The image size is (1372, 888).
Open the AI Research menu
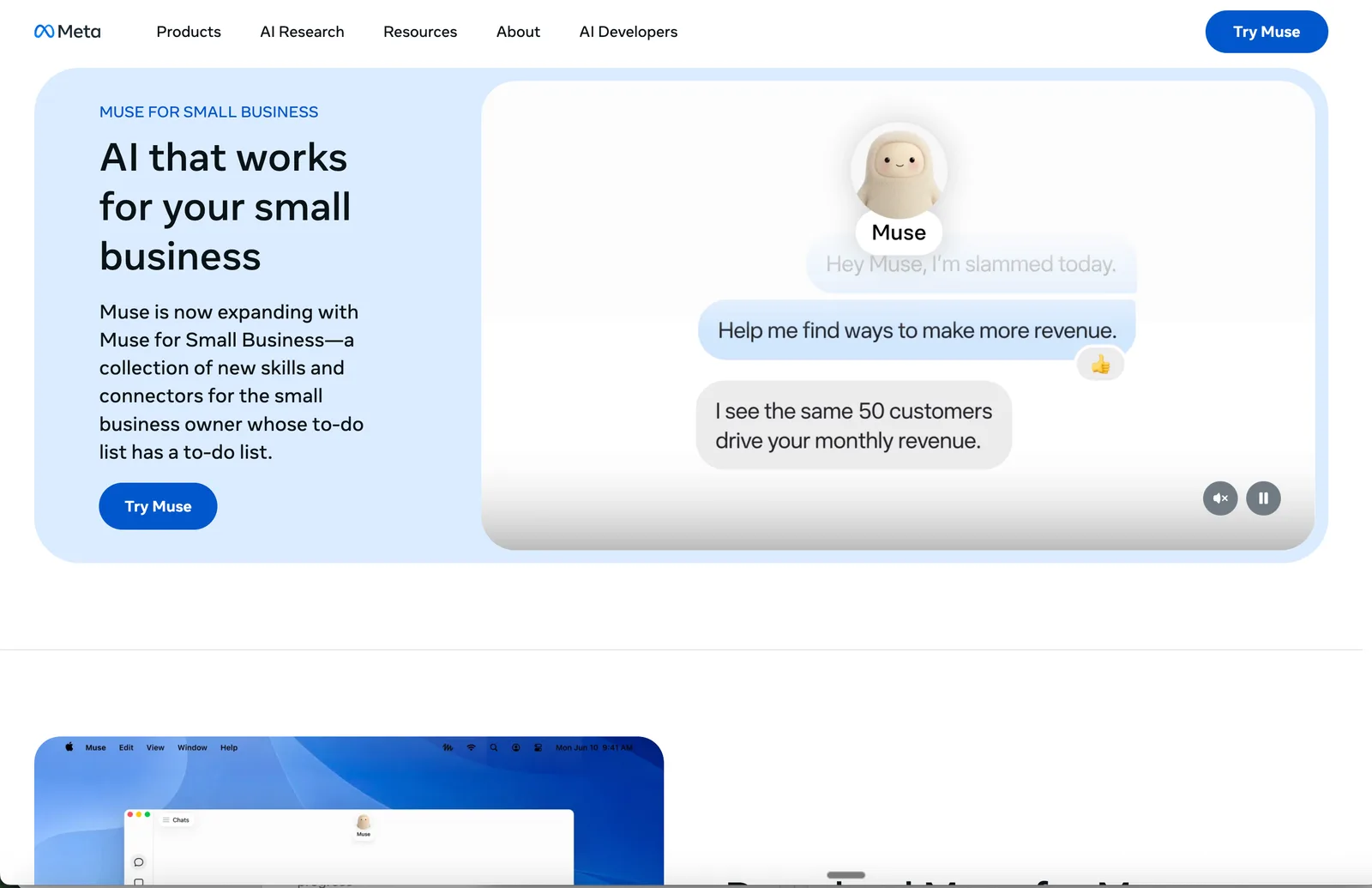coord(302,32)
